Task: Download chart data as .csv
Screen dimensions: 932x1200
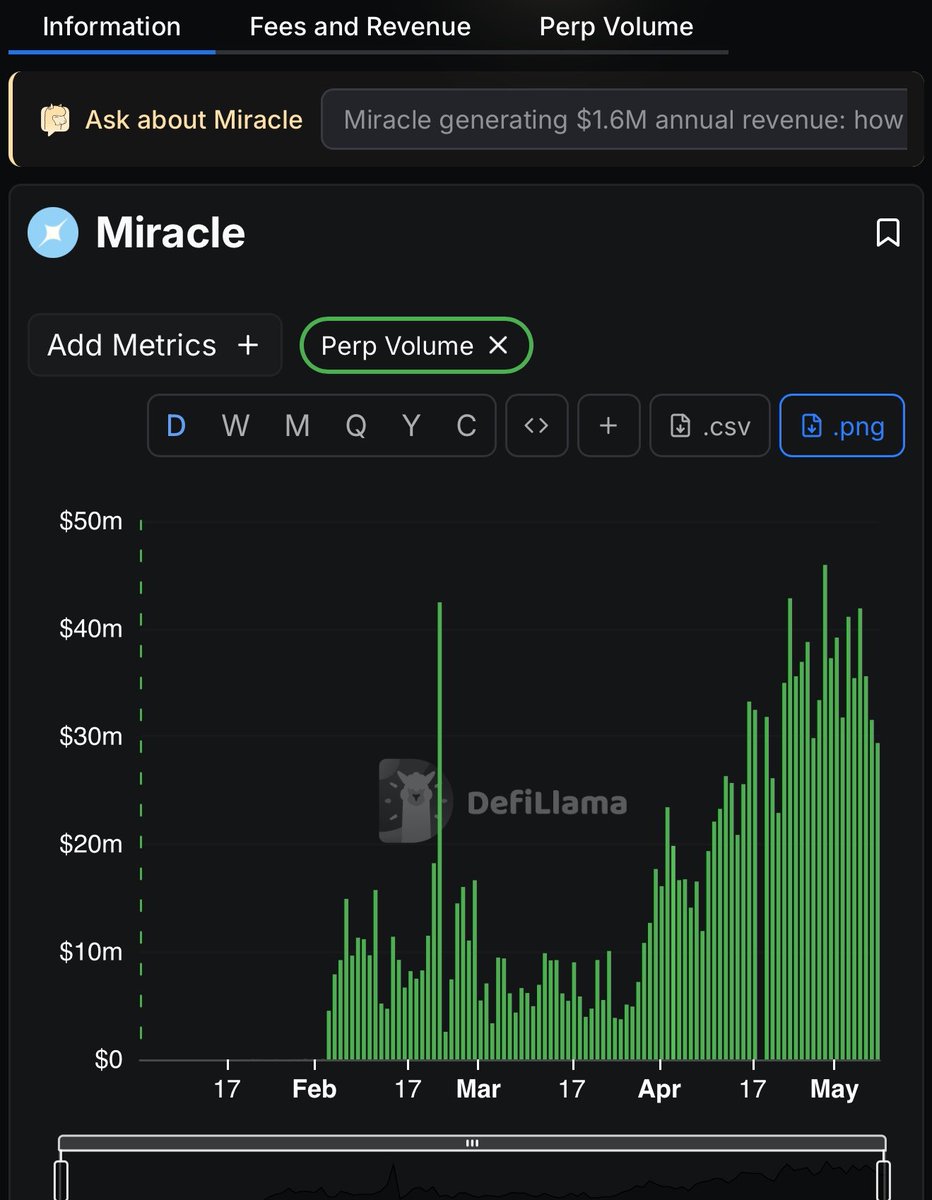Action: click(710, 426)
